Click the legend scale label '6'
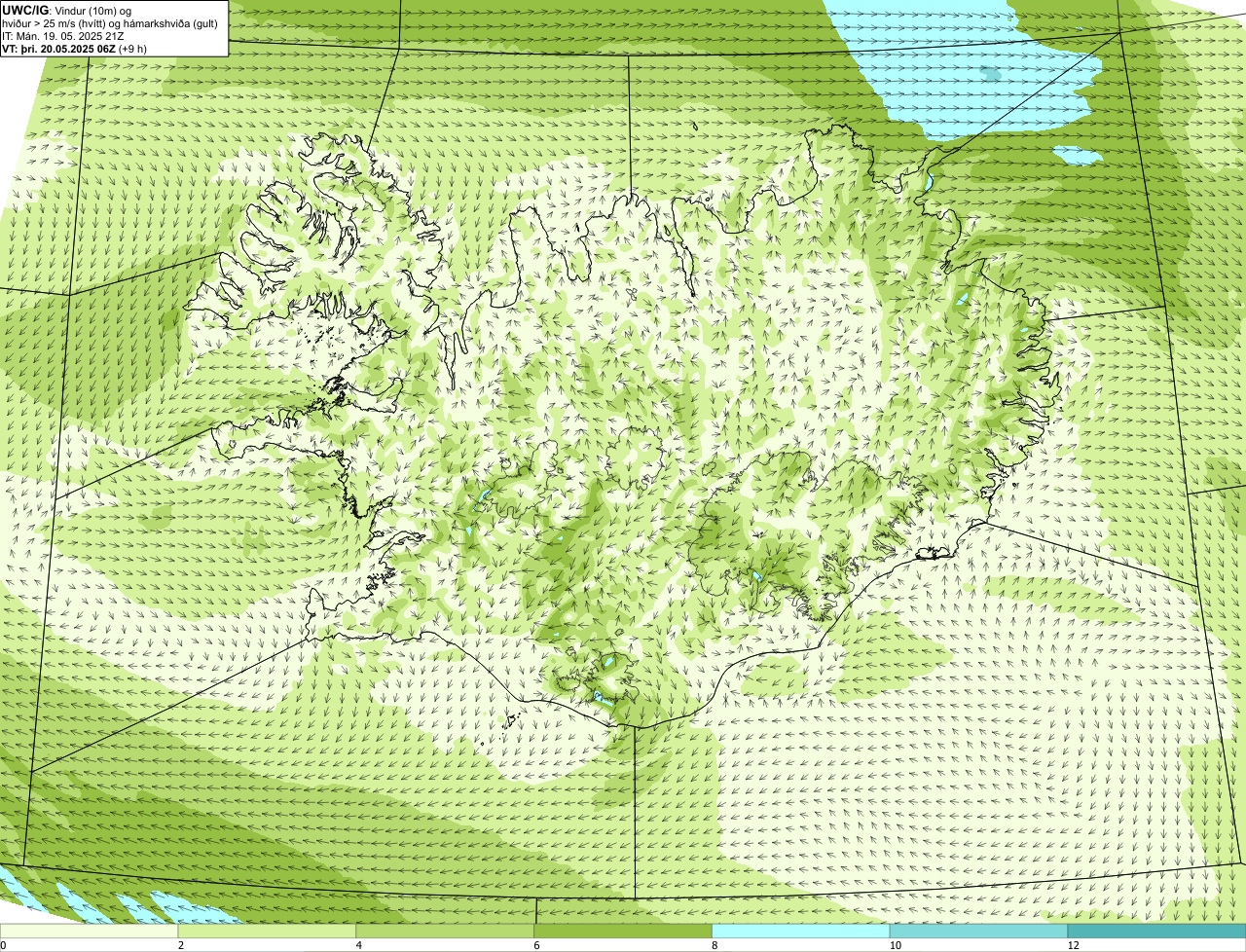Image resolution: width=1246 pixels, height=952 pixels. 536,945
